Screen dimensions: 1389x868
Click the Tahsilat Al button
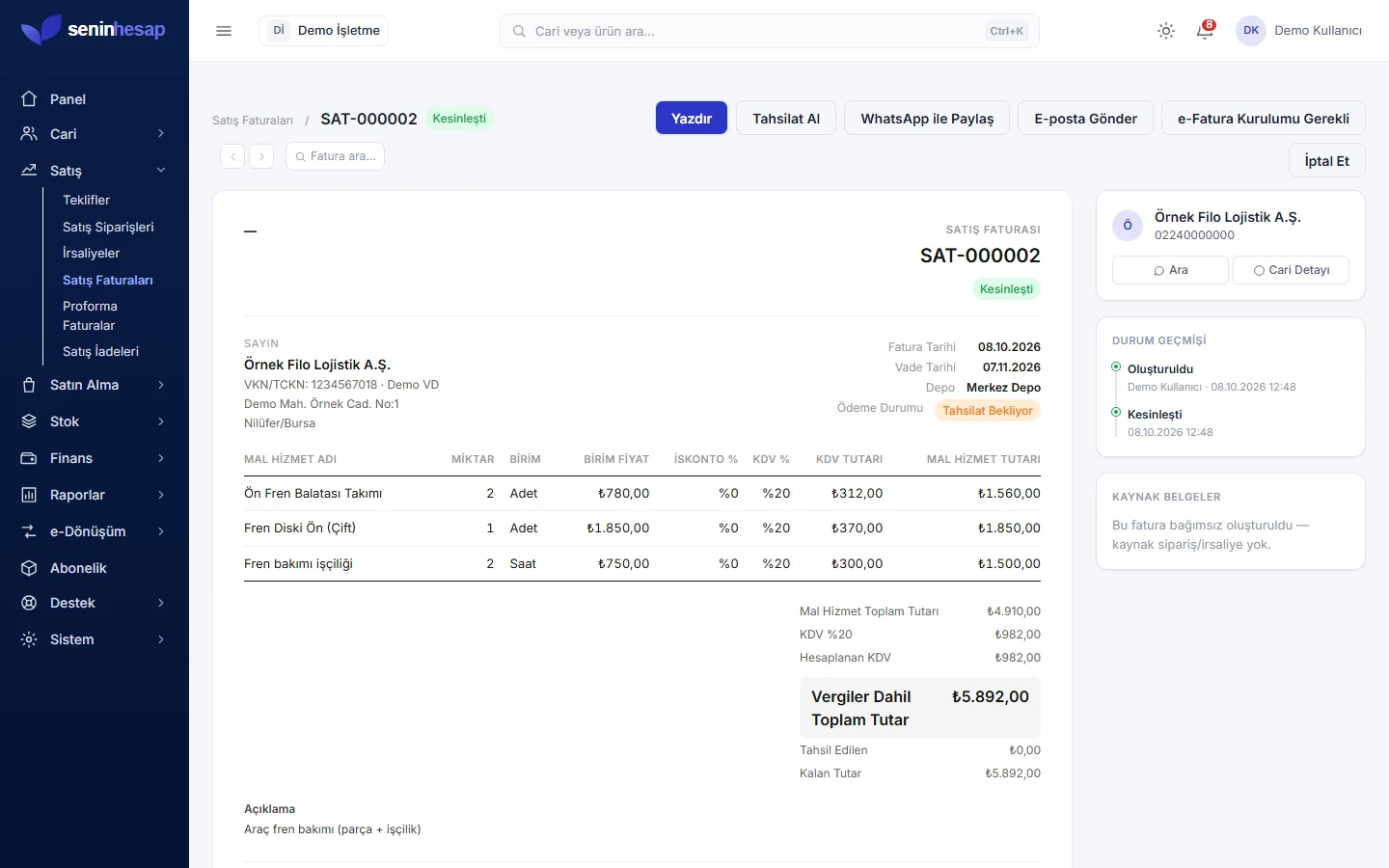[786, 119]
